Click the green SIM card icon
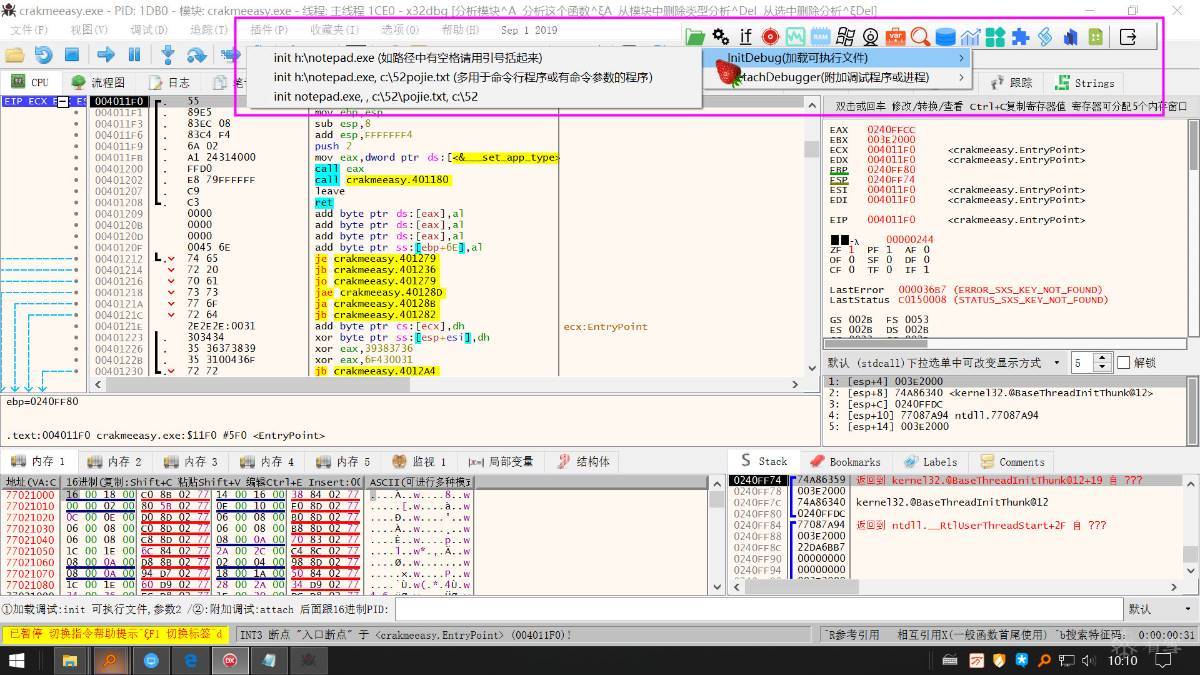Screen dimensions: 1200x675 [x=1096, y=37]
